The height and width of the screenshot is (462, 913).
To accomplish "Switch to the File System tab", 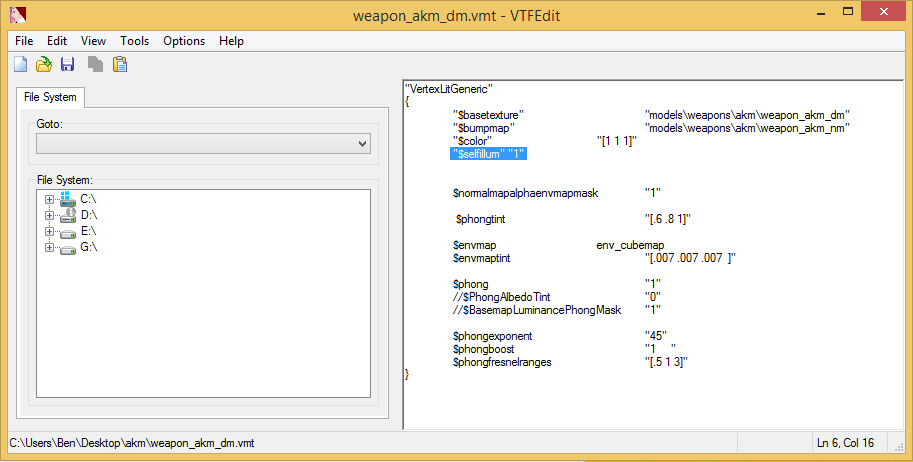I will (50, 97).
